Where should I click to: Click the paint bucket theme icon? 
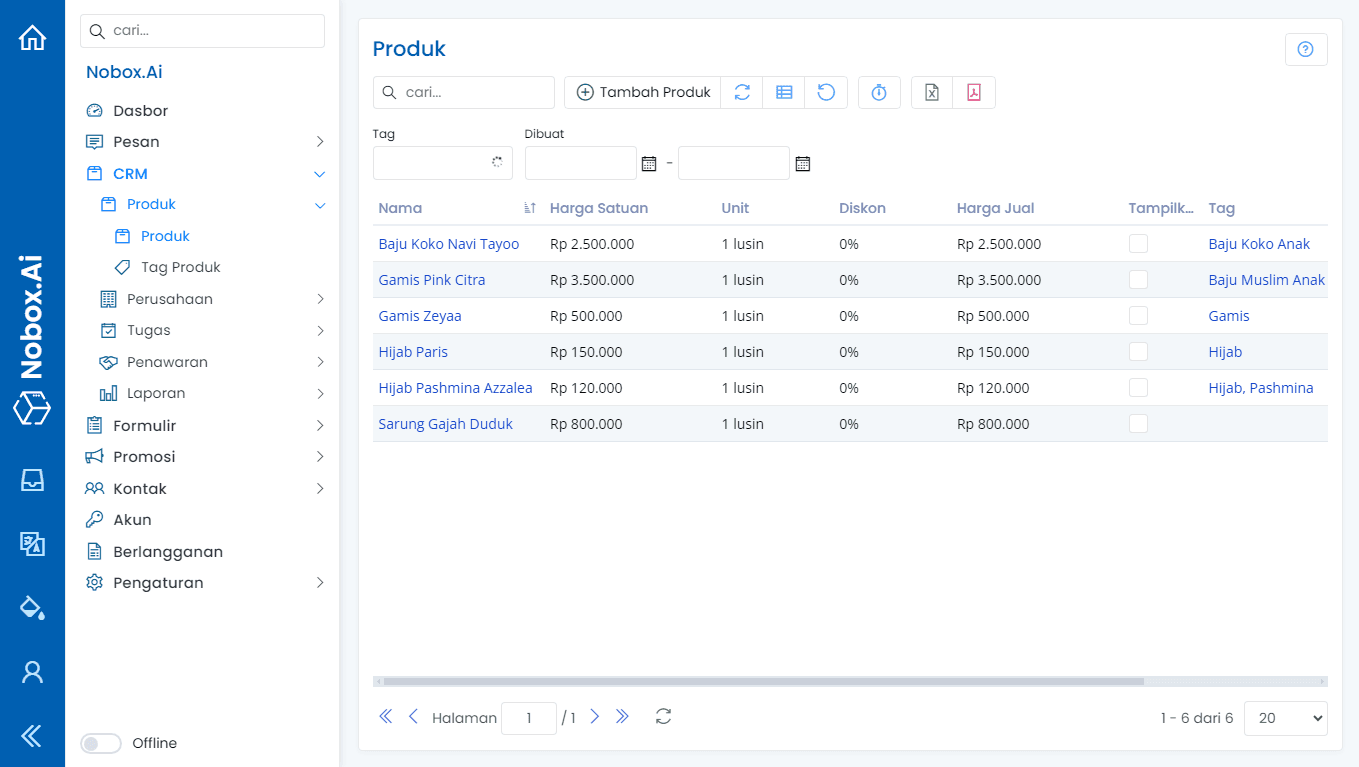(x=32, y=607)
